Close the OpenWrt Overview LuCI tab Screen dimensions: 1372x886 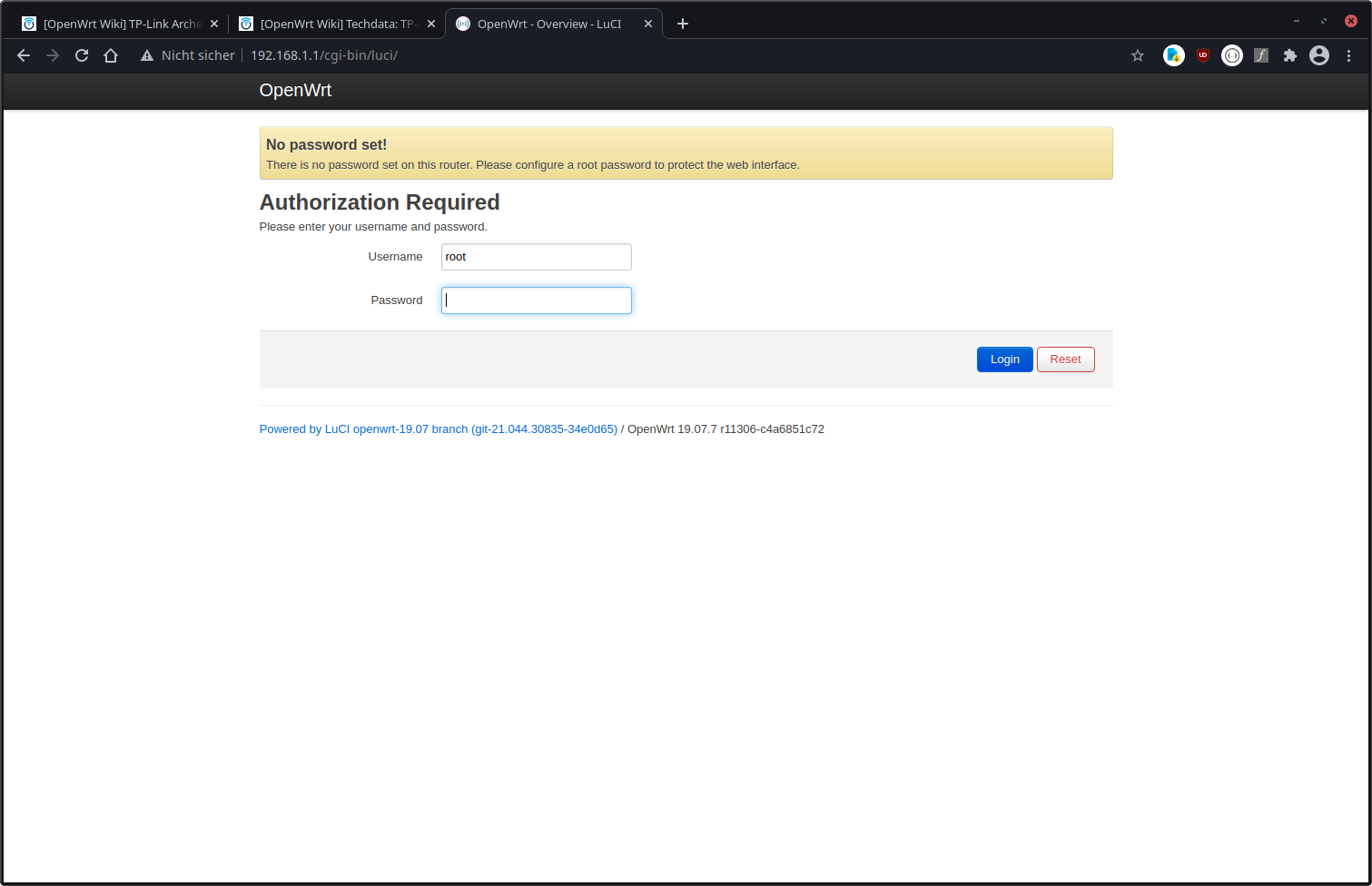tap(648, 24)
